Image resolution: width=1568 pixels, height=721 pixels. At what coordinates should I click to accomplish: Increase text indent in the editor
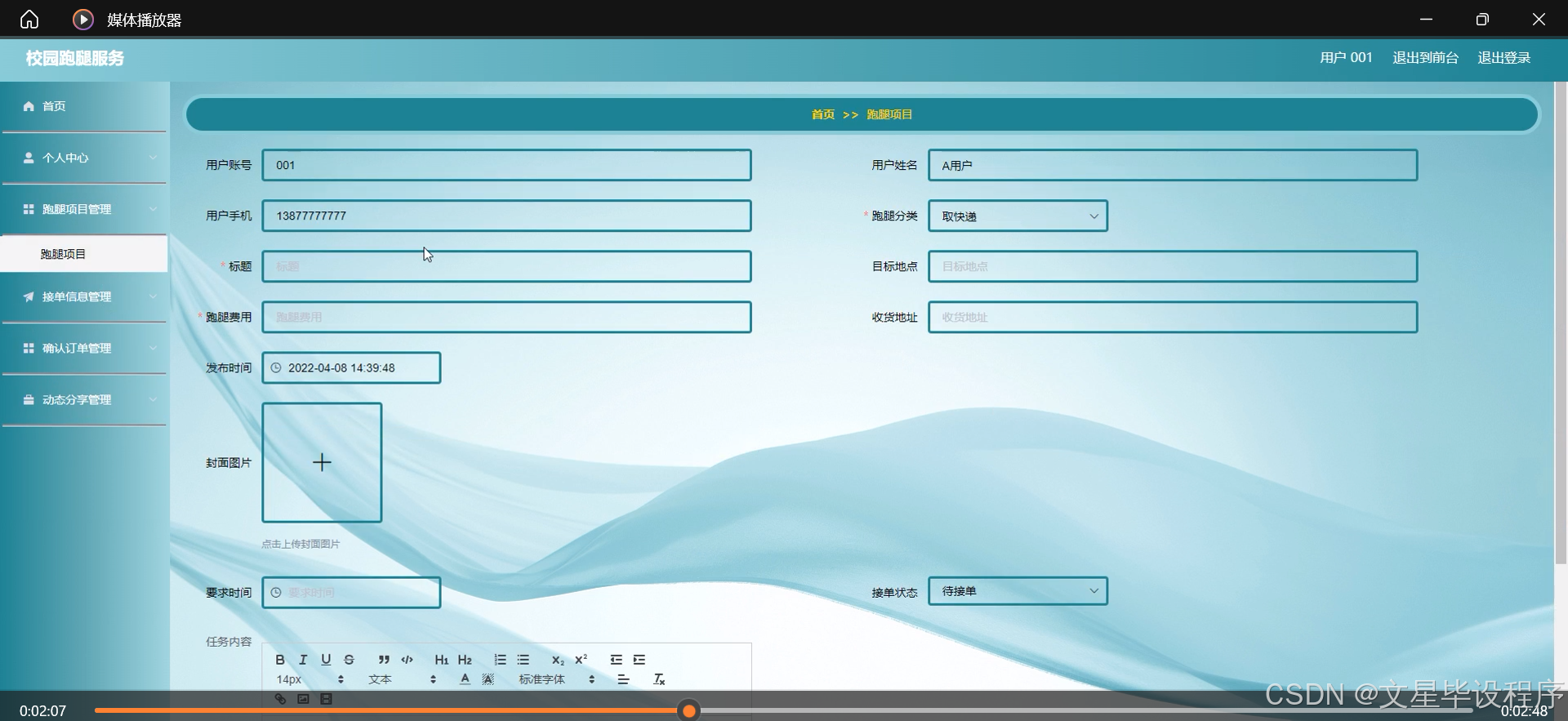[x=639, y=660]
